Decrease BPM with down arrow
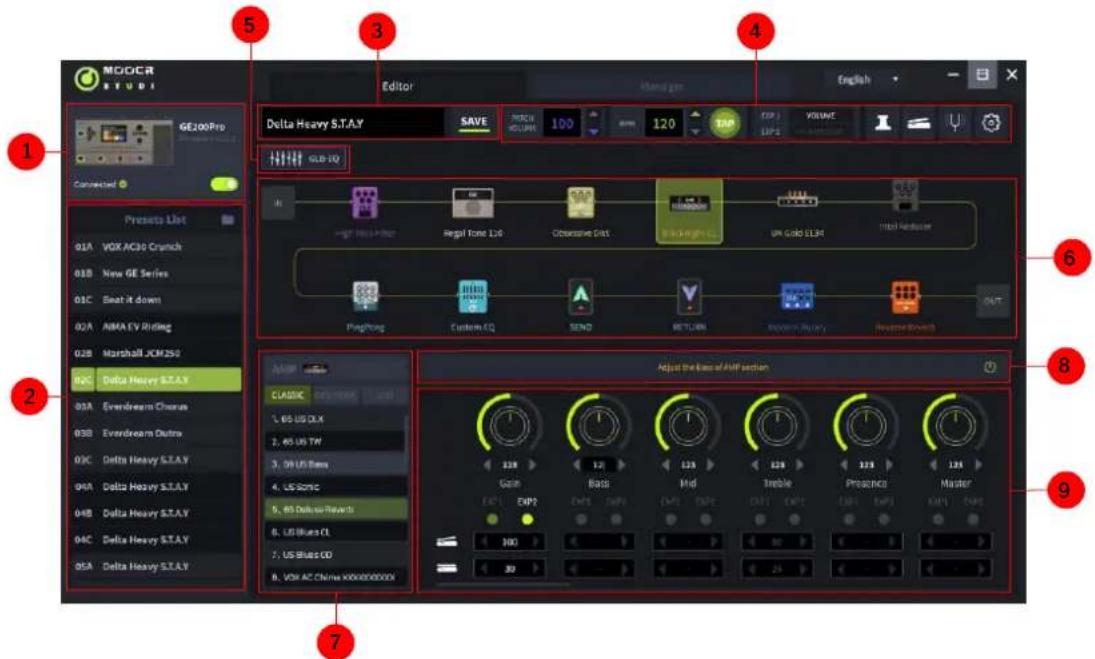Viewport: 1095px width, 659px height. click(x=695, y=131)
